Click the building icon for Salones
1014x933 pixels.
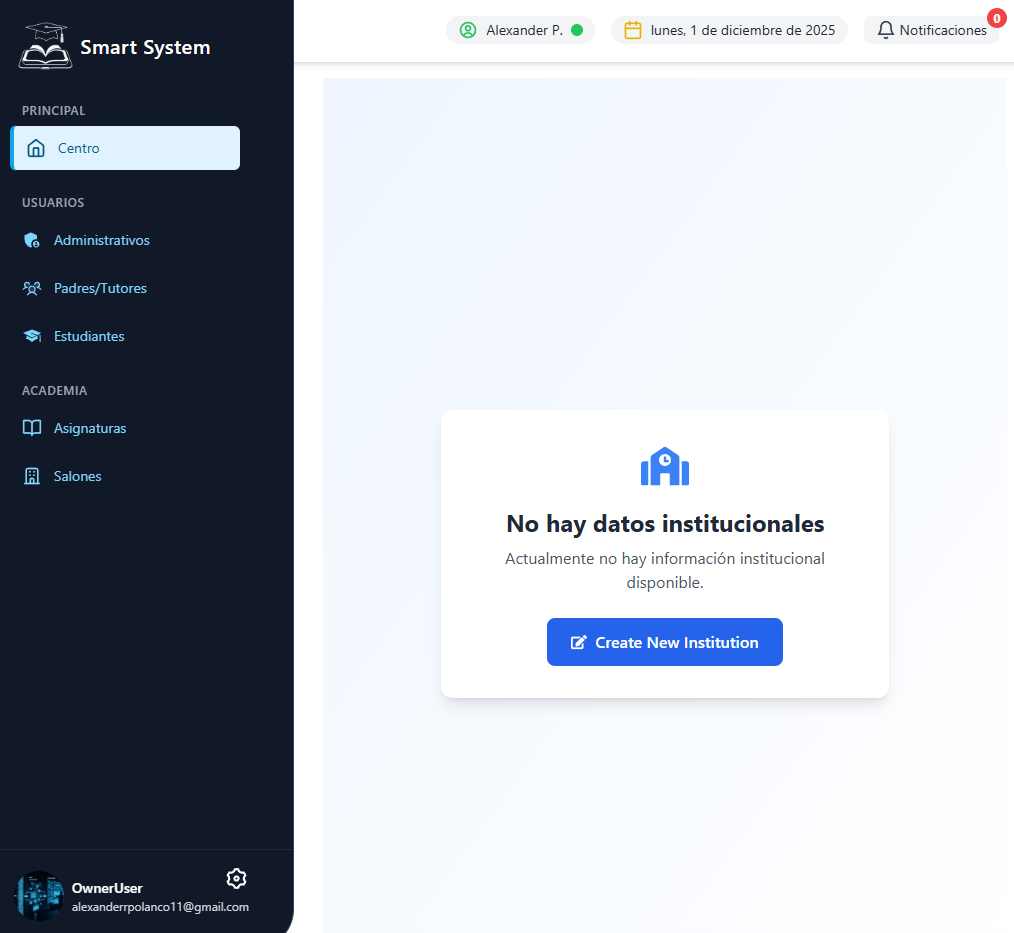coord(32,476)
